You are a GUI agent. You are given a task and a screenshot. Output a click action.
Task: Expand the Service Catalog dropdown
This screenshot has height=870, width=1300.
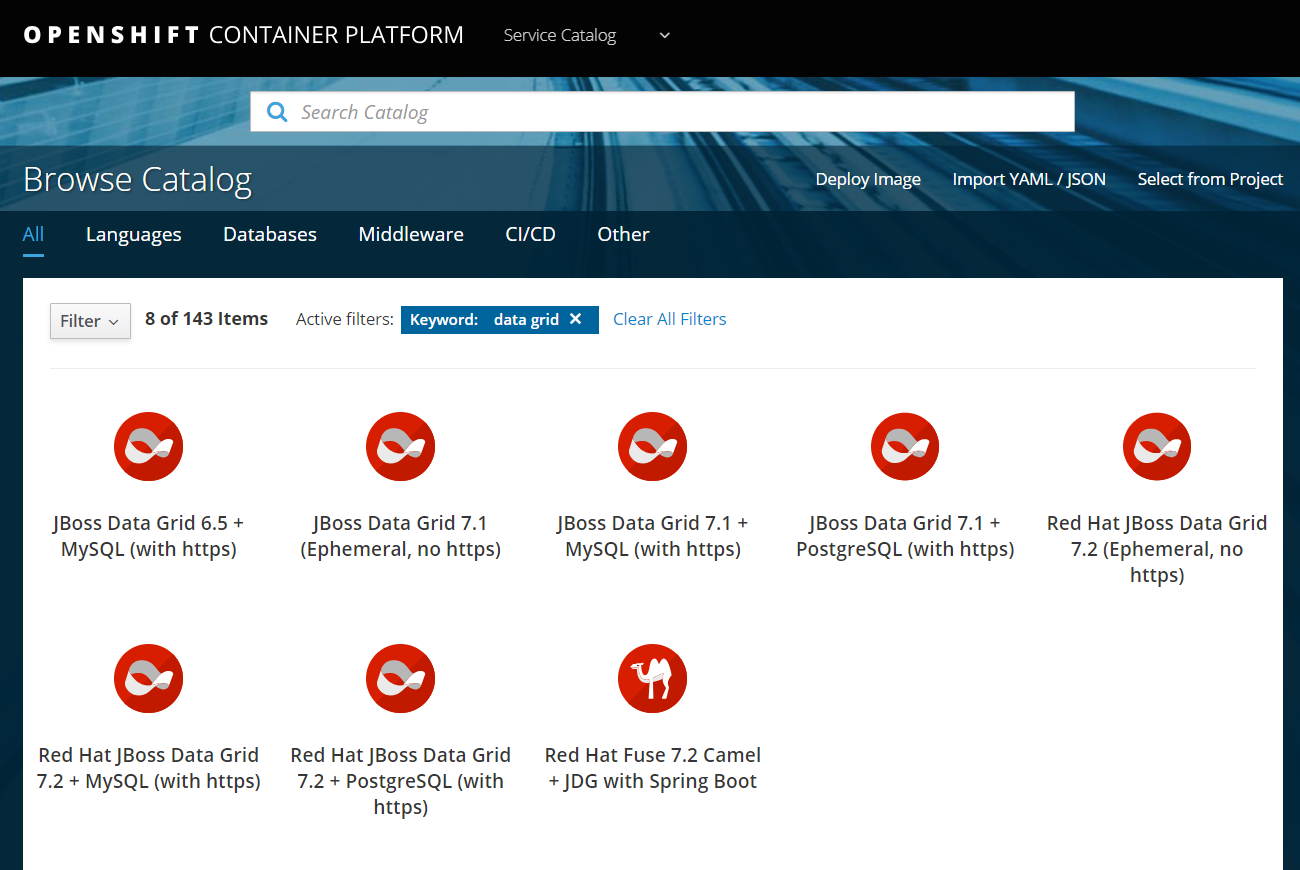tap(587, 35)
